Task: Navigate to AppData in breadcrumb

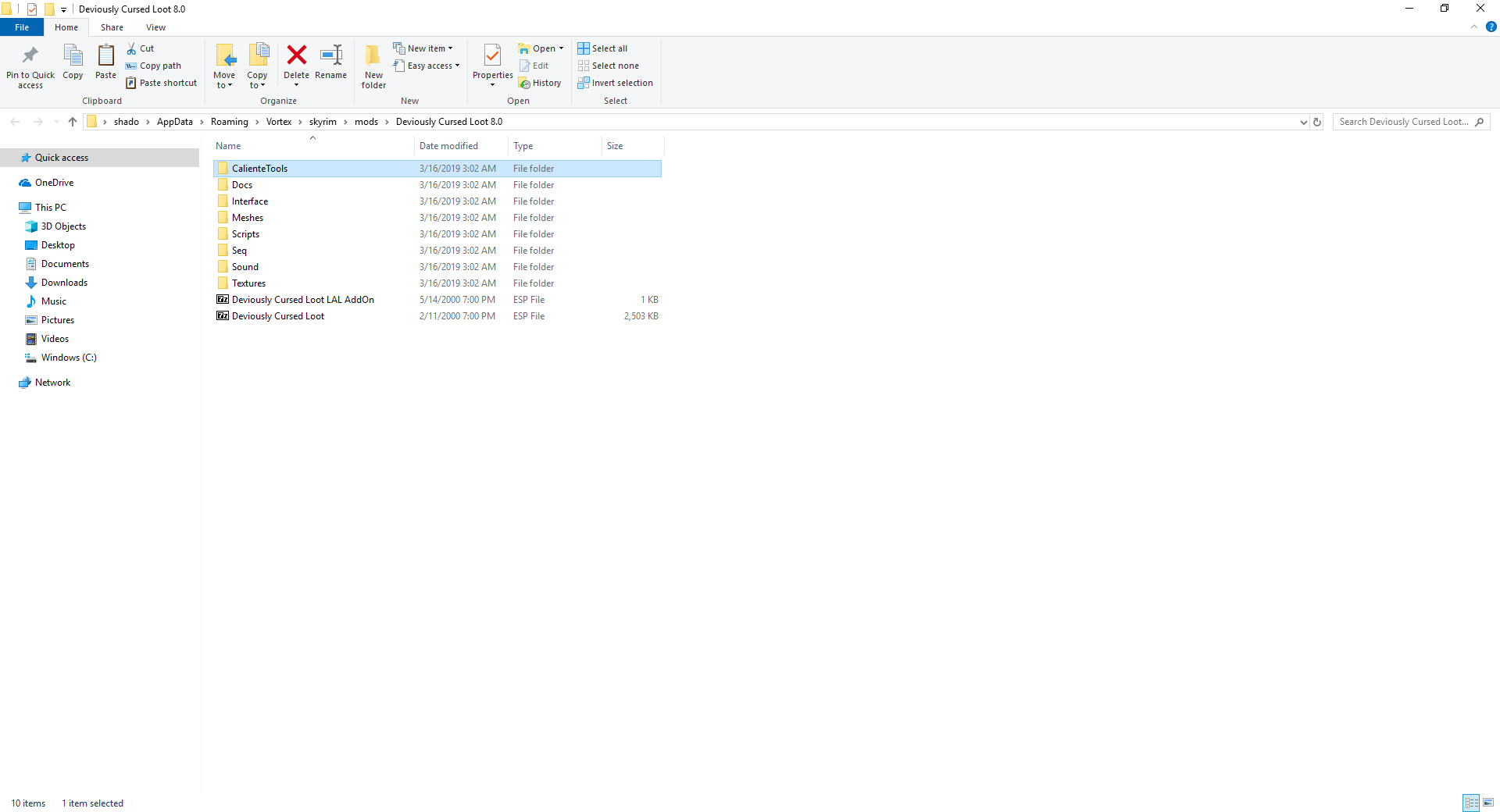Action: click(175, 122)
